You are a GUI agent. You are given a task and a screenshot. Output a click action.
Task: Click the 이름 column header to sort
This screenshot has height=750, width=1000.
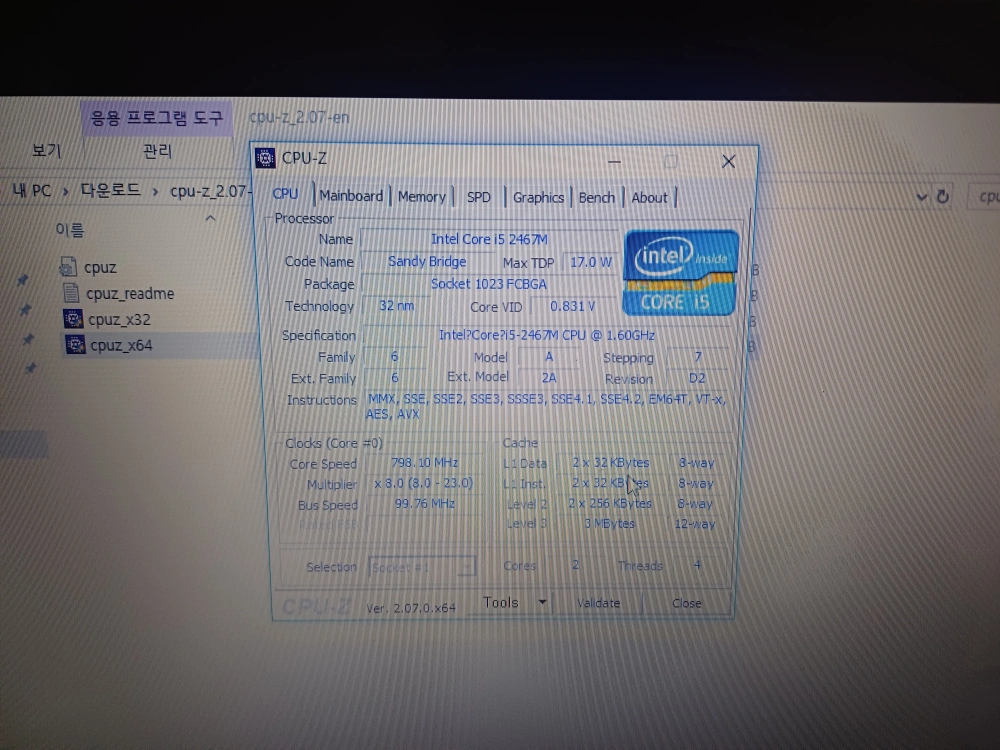pos(70,231)
